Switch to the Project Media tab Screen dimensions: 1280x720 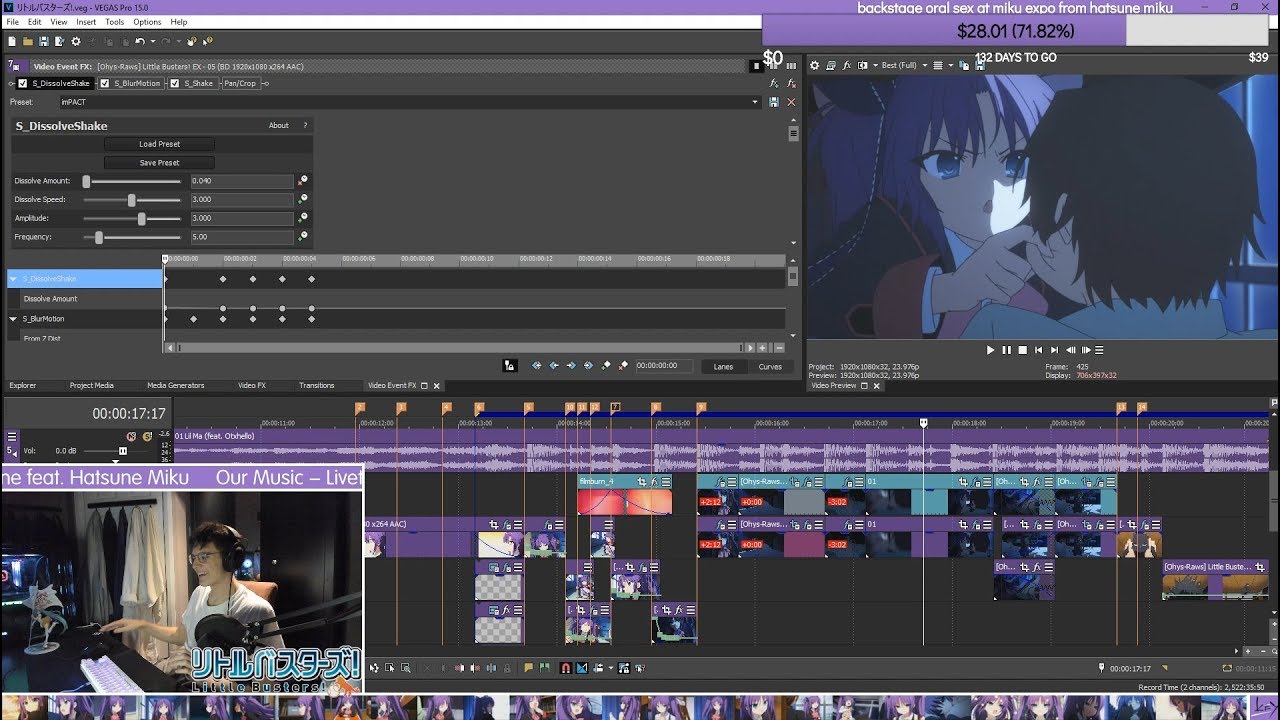[92, 385]
